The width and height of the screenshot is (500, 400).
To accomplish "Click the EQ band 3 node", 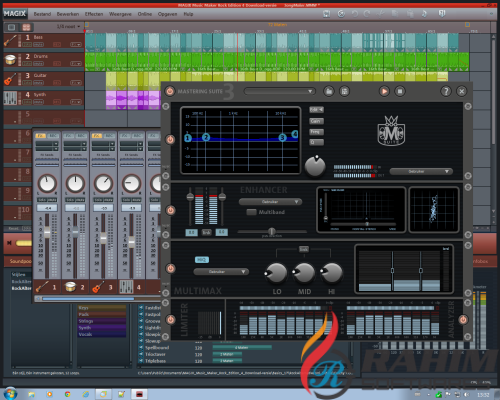I will [282, 137].
